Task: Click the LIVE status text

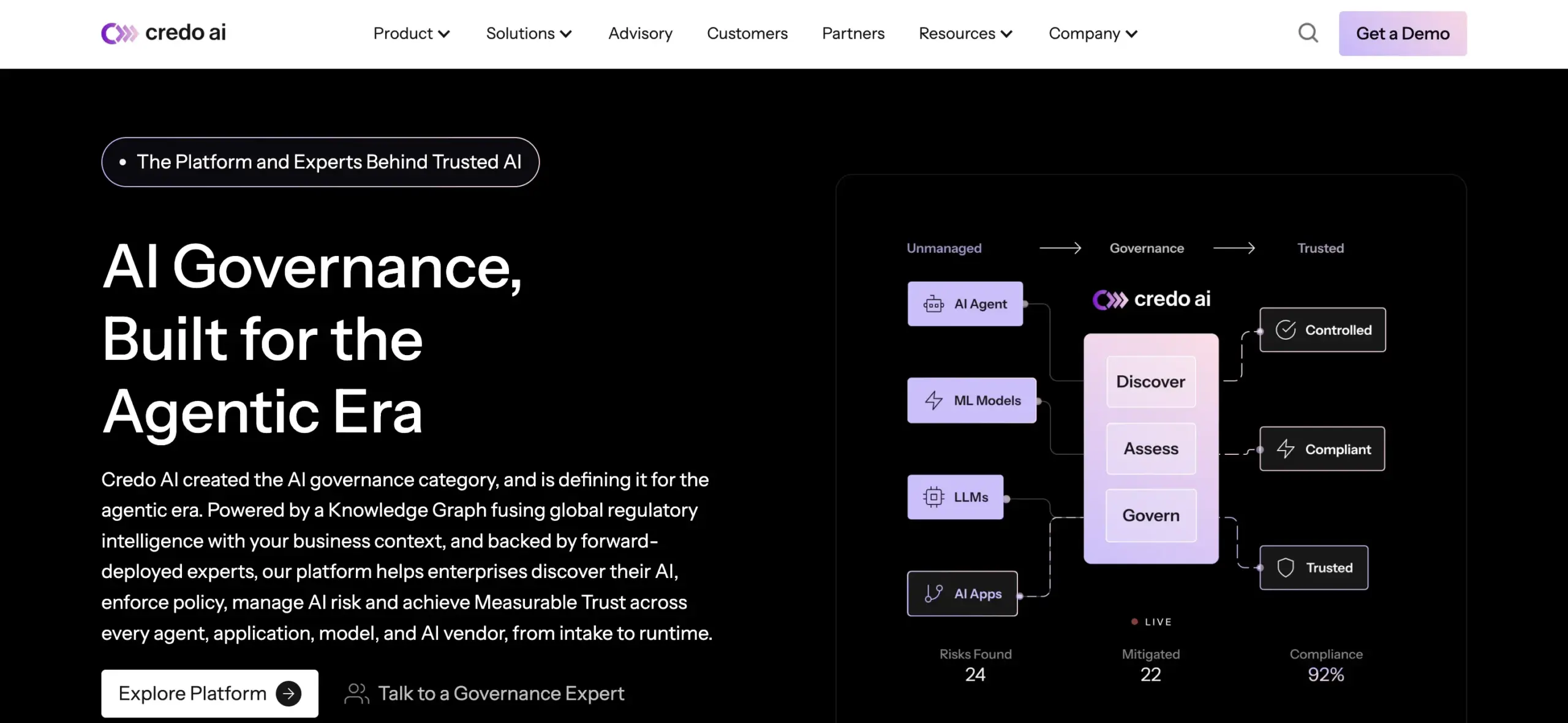Action: (x=1158, y=621)
